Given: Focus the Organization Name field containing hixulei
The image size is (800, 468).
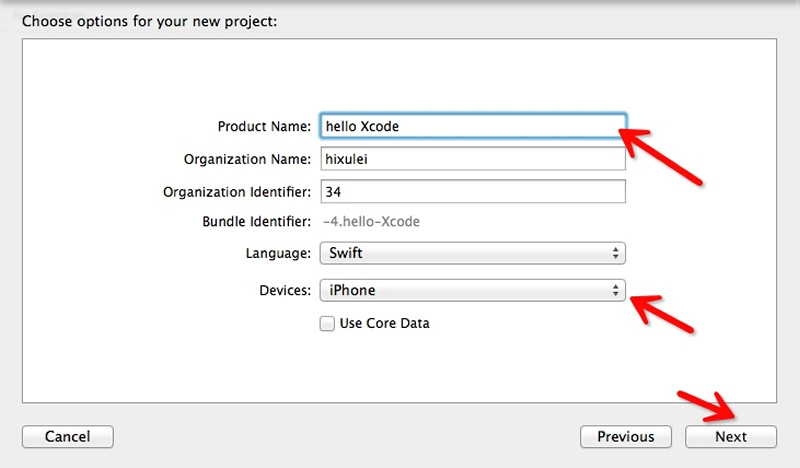Looking at the screenshot, I should click(472, 159).
